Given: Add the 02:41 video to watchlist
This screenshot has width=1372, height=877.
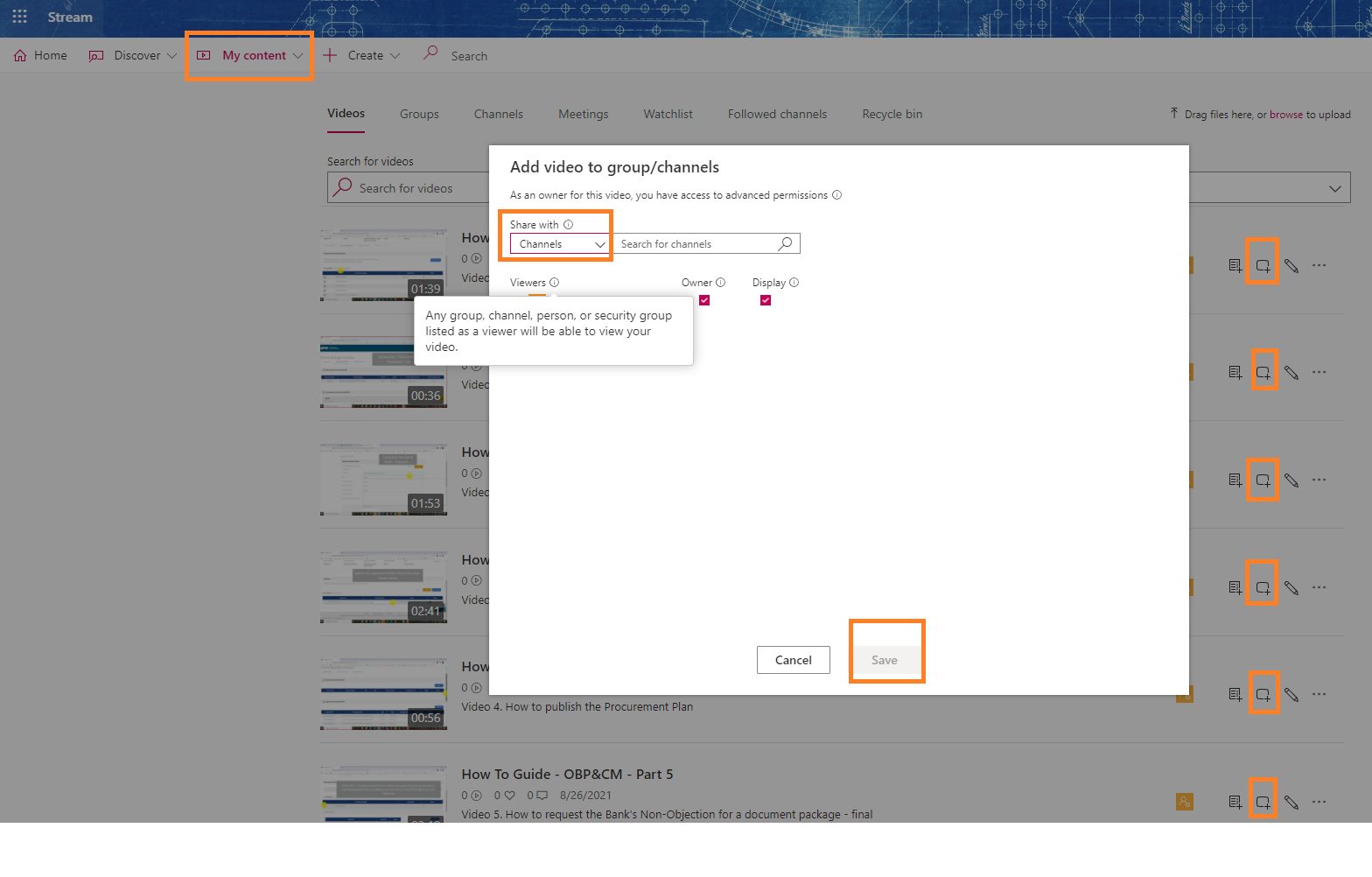Looking at the screenshot, I should tap(1235, 587).
